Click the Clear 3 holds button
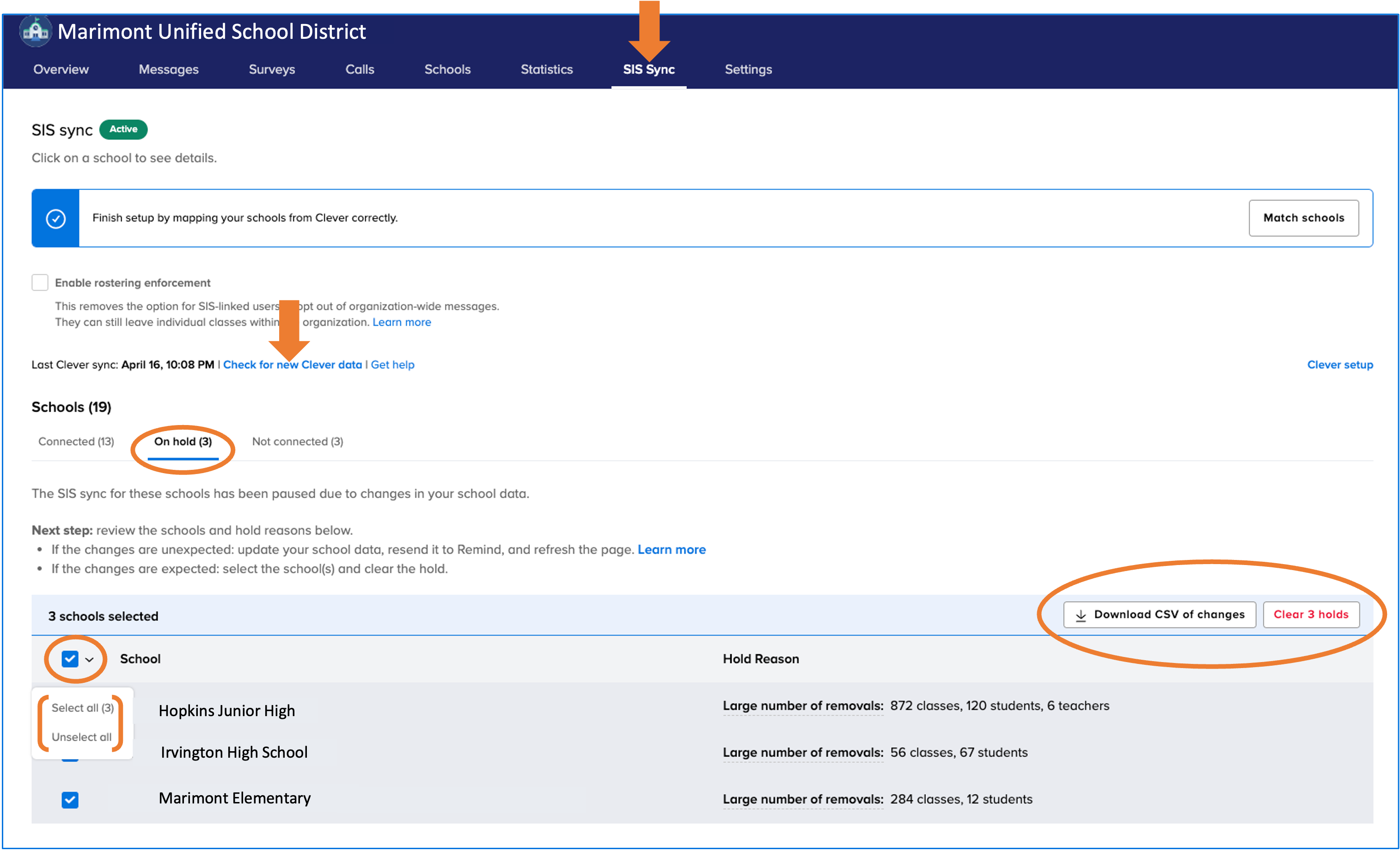 [1310, 614]
